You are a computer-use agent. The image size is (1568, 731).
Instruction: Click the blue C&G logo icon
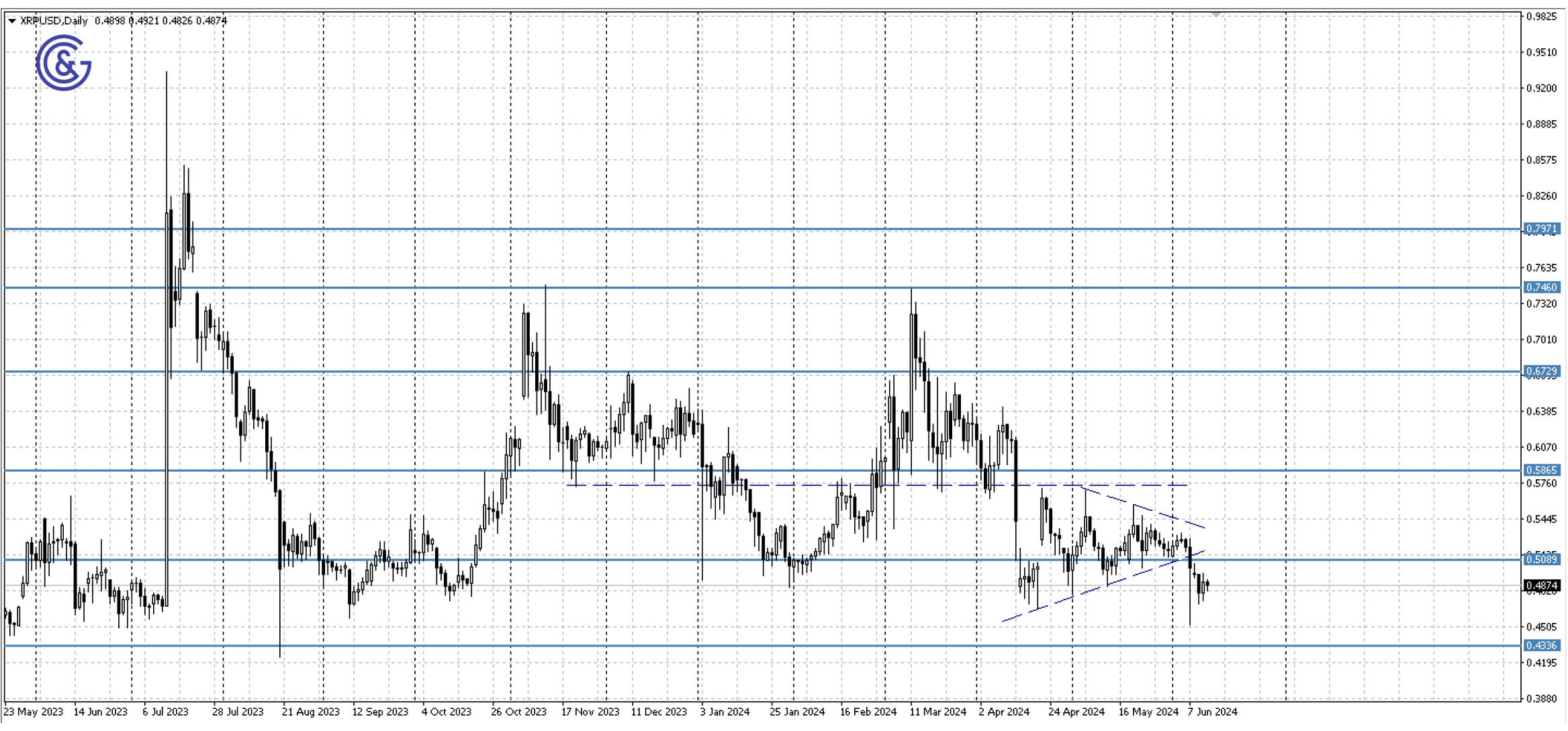coord(63,63)
